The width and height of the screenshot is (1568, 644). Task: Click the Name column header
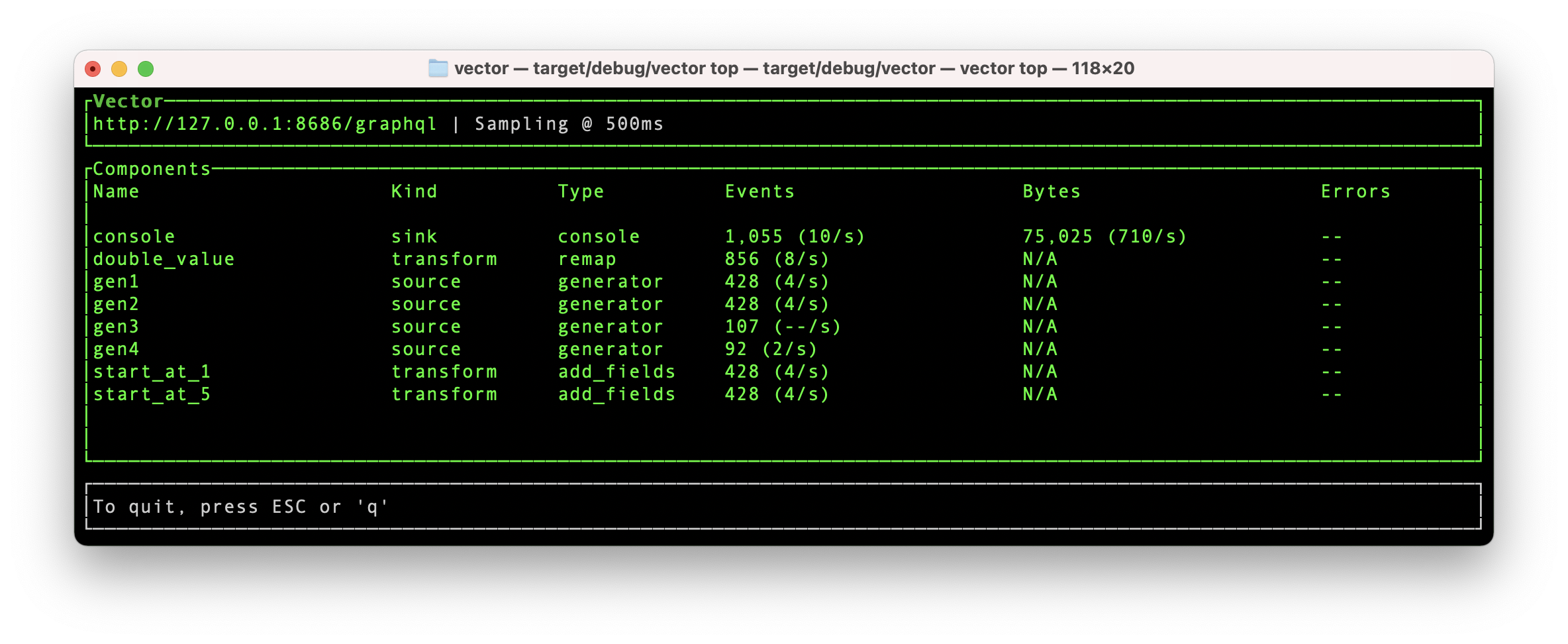117,191
